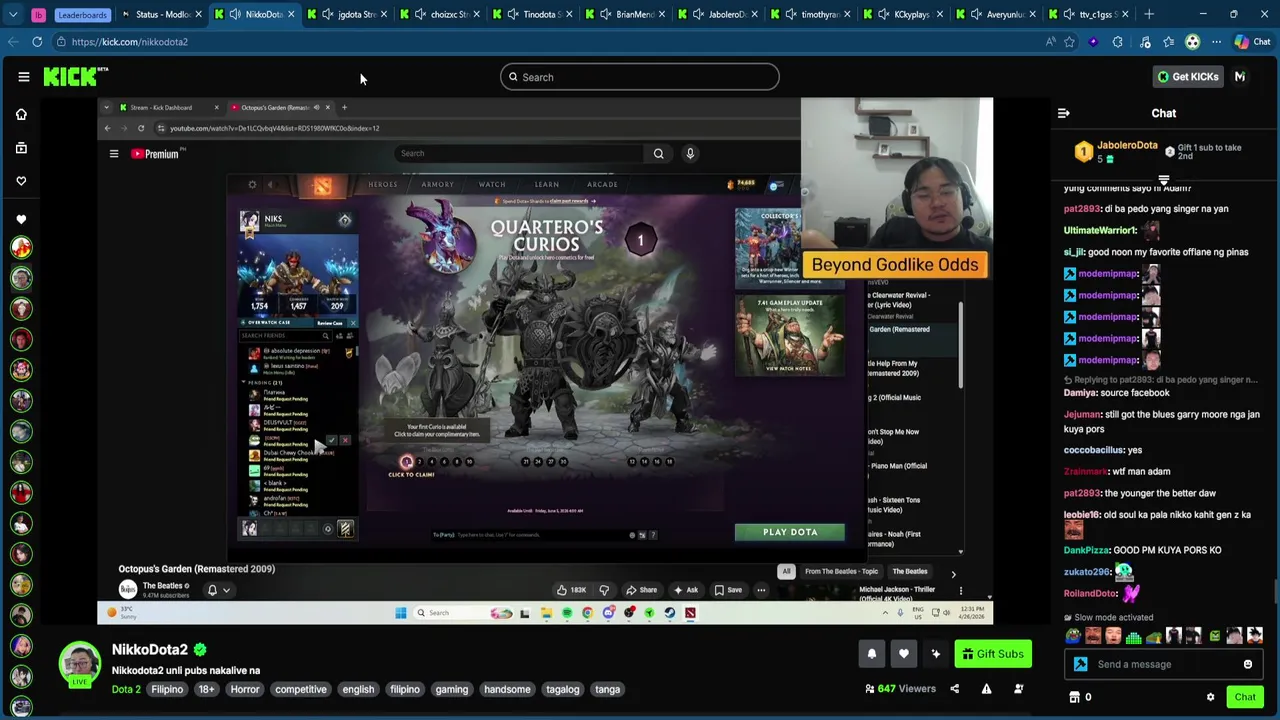Open the browser more options menu
Viewport: 1280px width, 720px height.
point(1216,42)
